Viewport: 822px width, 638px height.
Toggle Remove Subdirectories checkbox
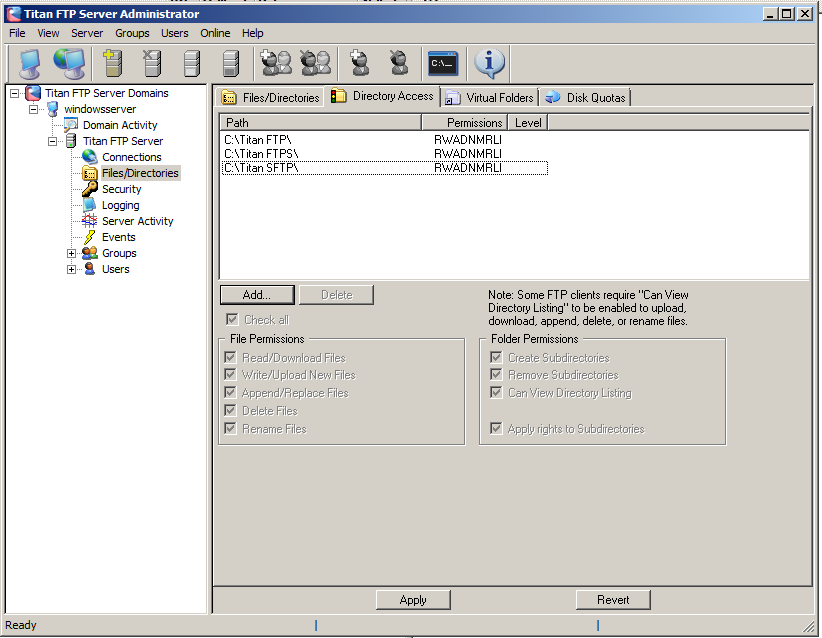496,374
